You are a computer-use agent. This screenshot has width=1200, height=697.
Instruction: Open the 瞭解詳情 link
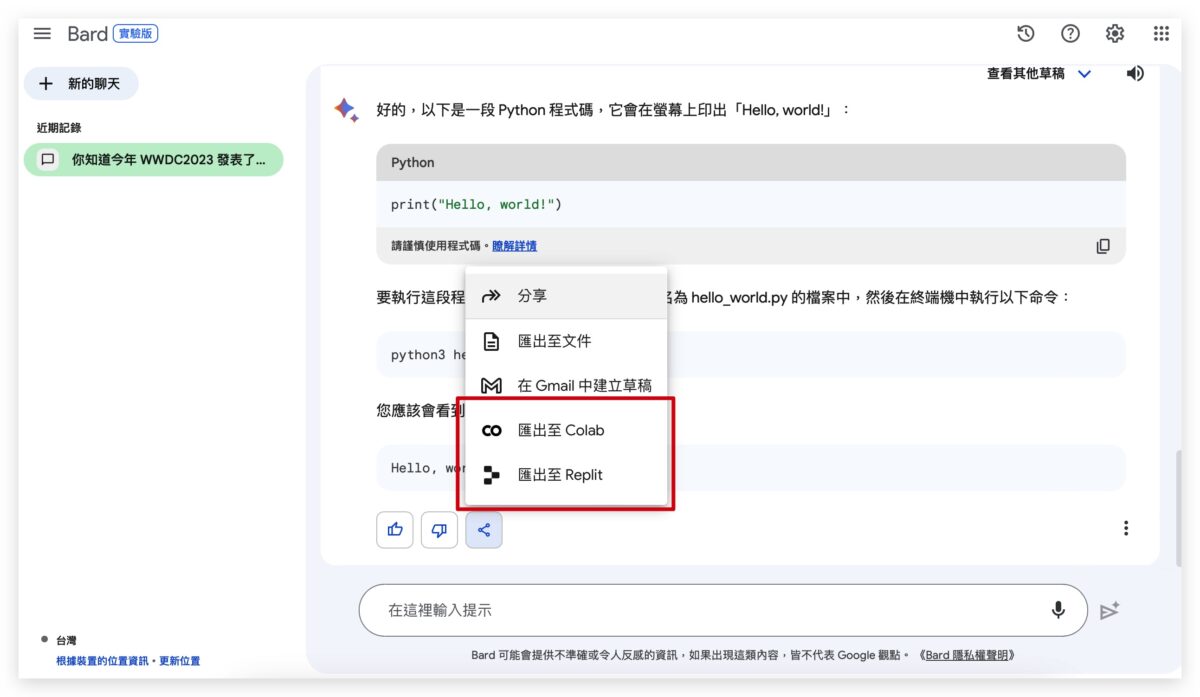(514, 246)
